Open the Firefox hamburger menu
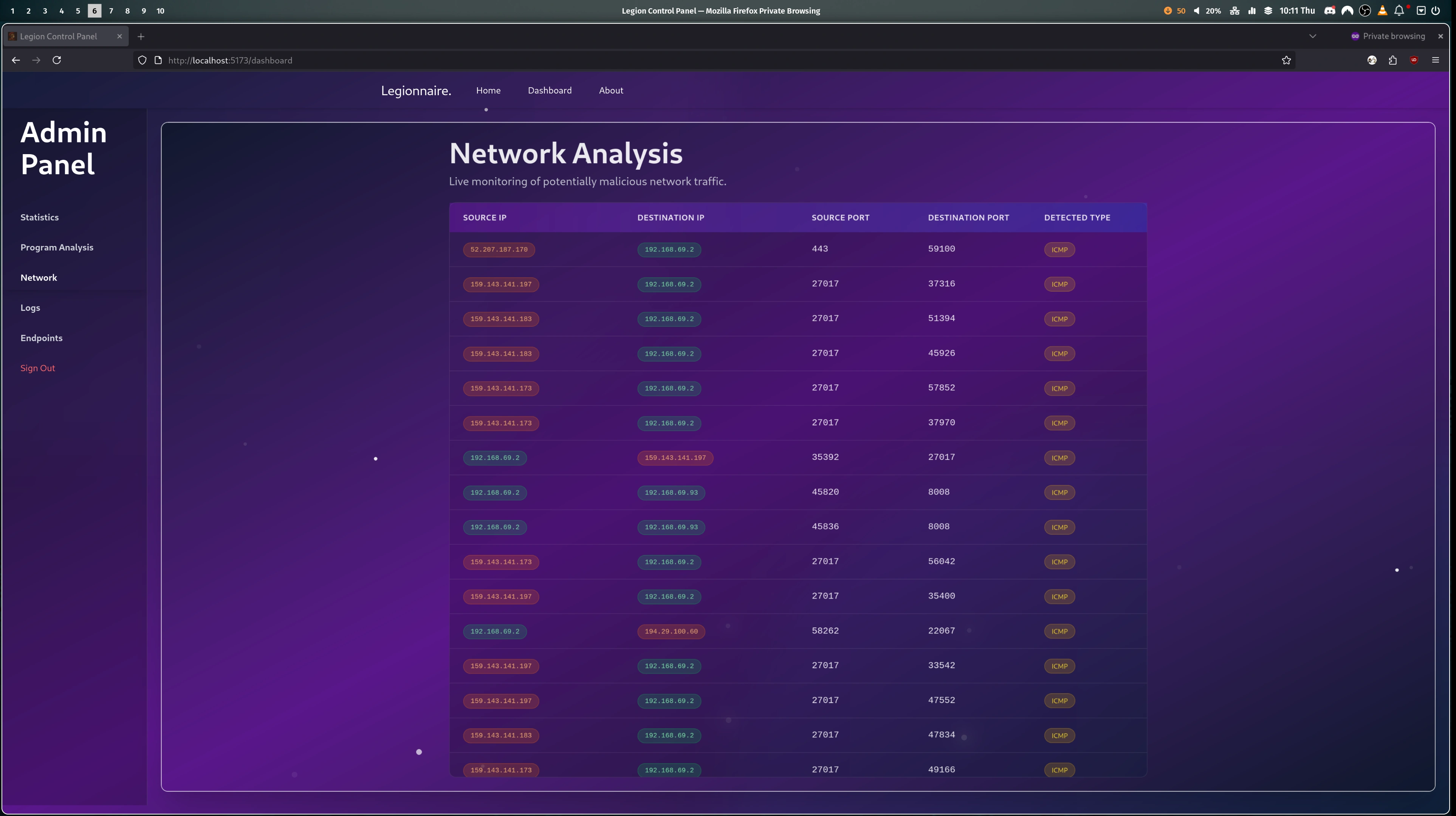 click(x=1435, y=60)
